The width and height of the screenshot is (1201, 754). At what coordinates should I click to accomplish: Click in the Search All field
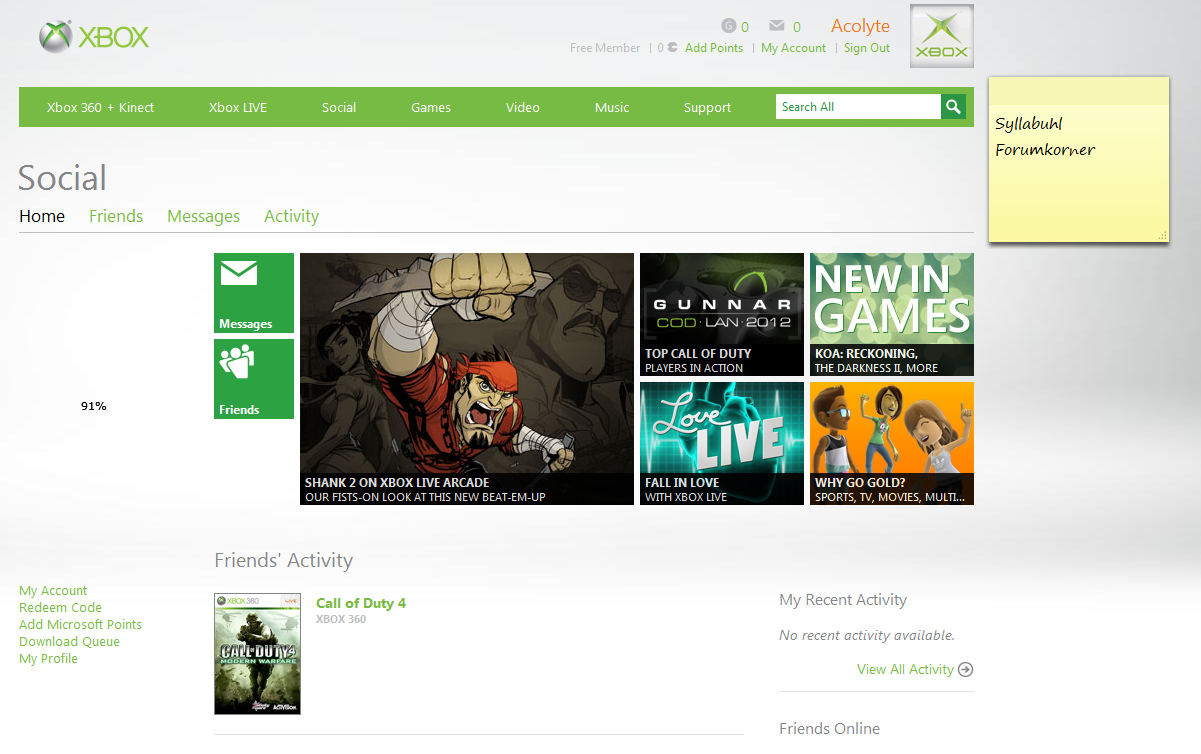point(858,107)
